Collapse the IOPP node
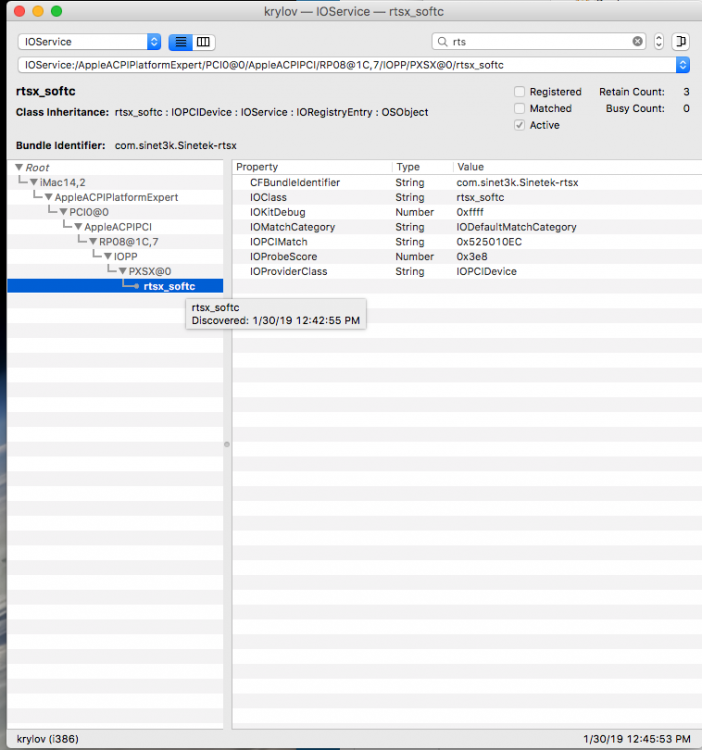The image size is (702, 750). (x=108, y=256)
